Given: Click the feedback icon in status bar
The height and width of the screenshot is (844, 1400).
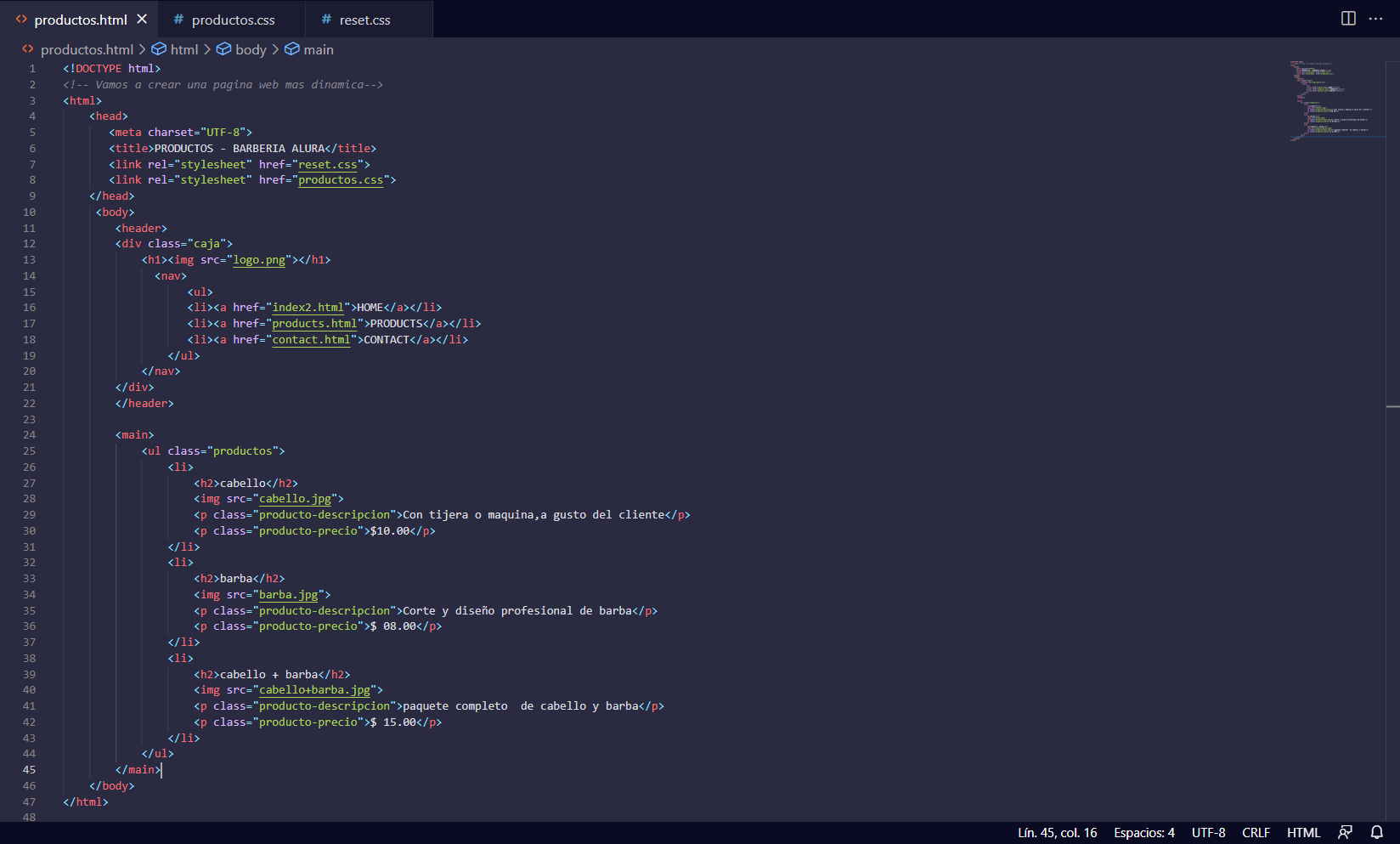Looking at the screenshot, I should tap(1345, 833).
